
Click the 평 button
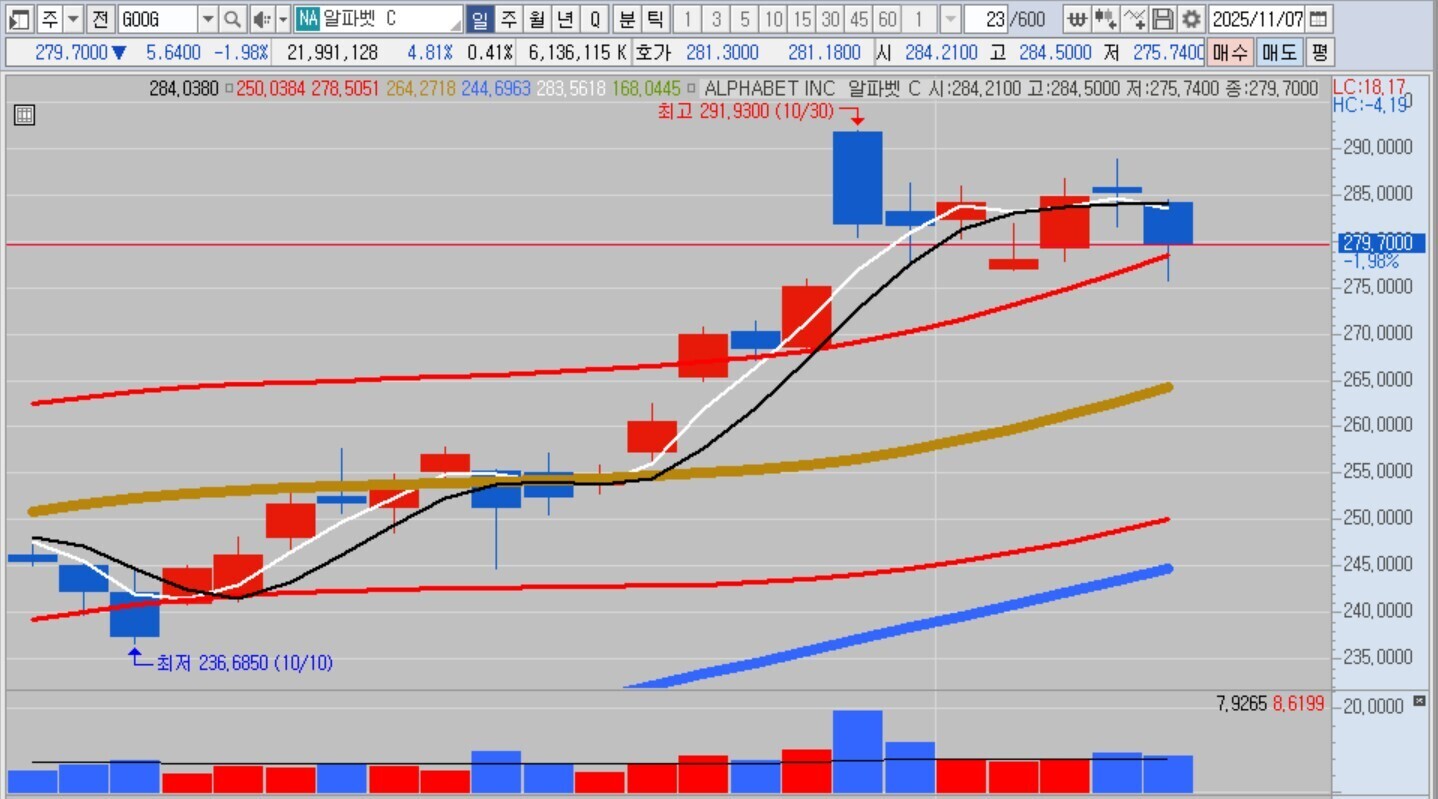tap(1320, 52)
